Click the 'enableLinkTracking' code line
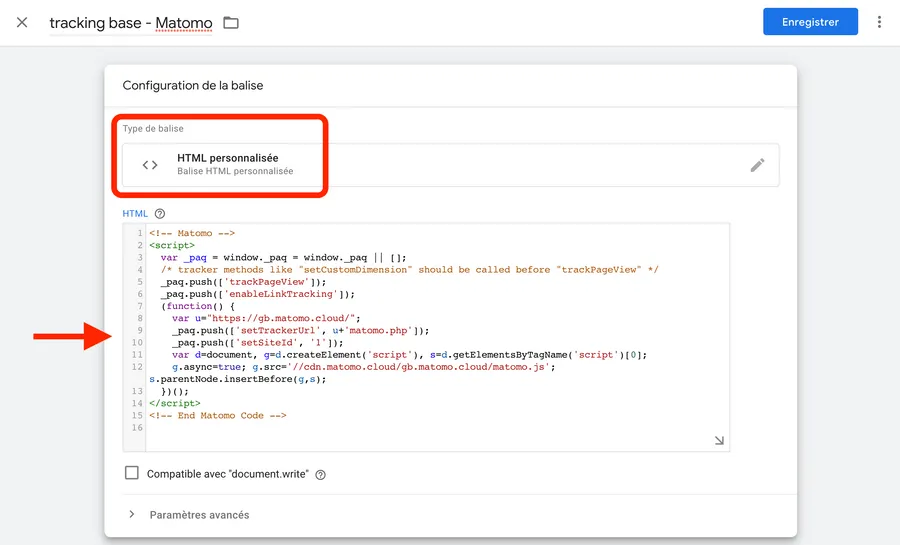 258,294
